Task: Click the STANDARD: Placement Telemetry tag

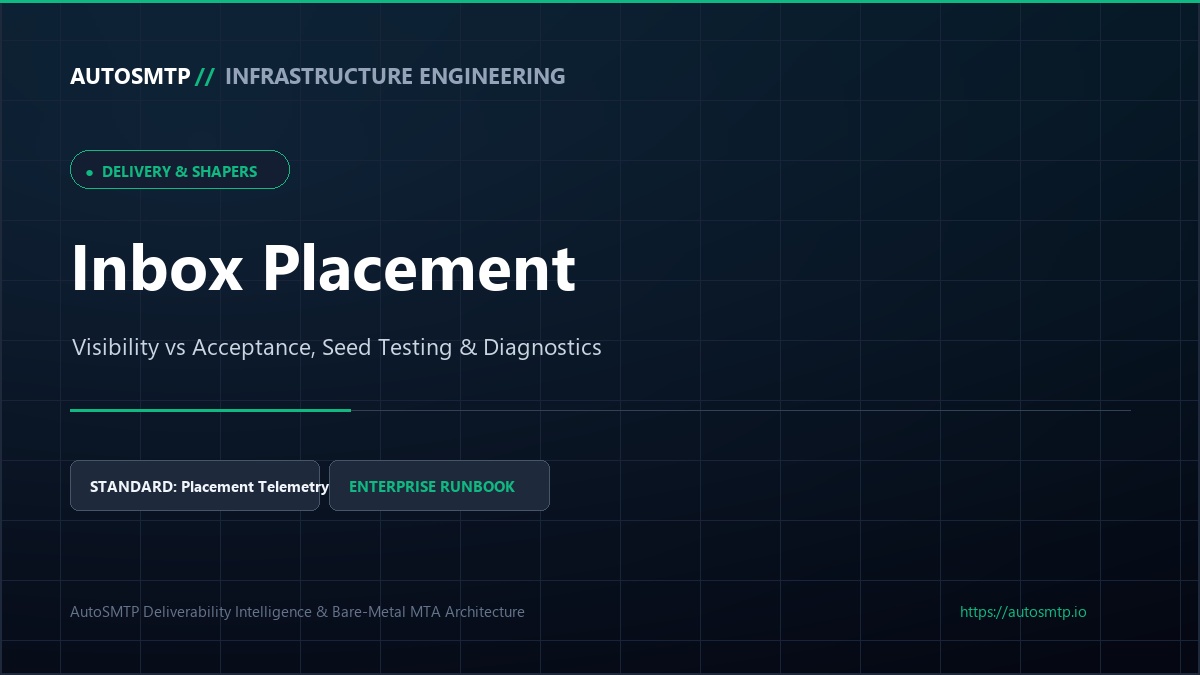Action: (x=195, y=486)
